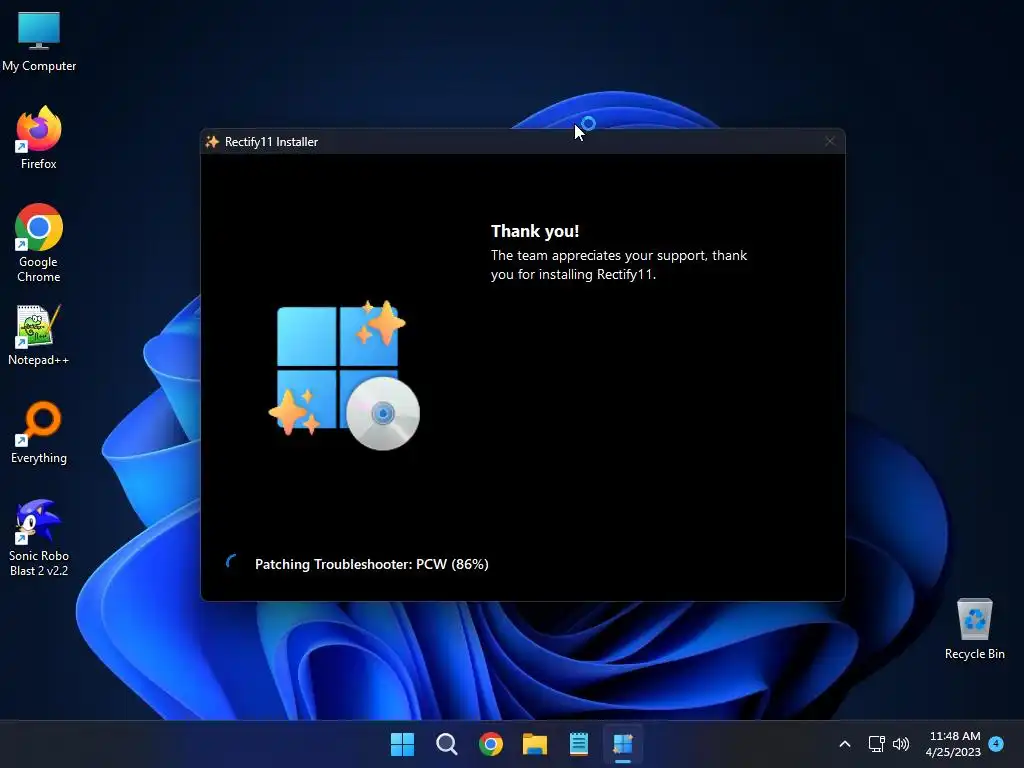The image size is (1024, 768).
Task: Open File Explorer from the taskbar
Action: 535,744
